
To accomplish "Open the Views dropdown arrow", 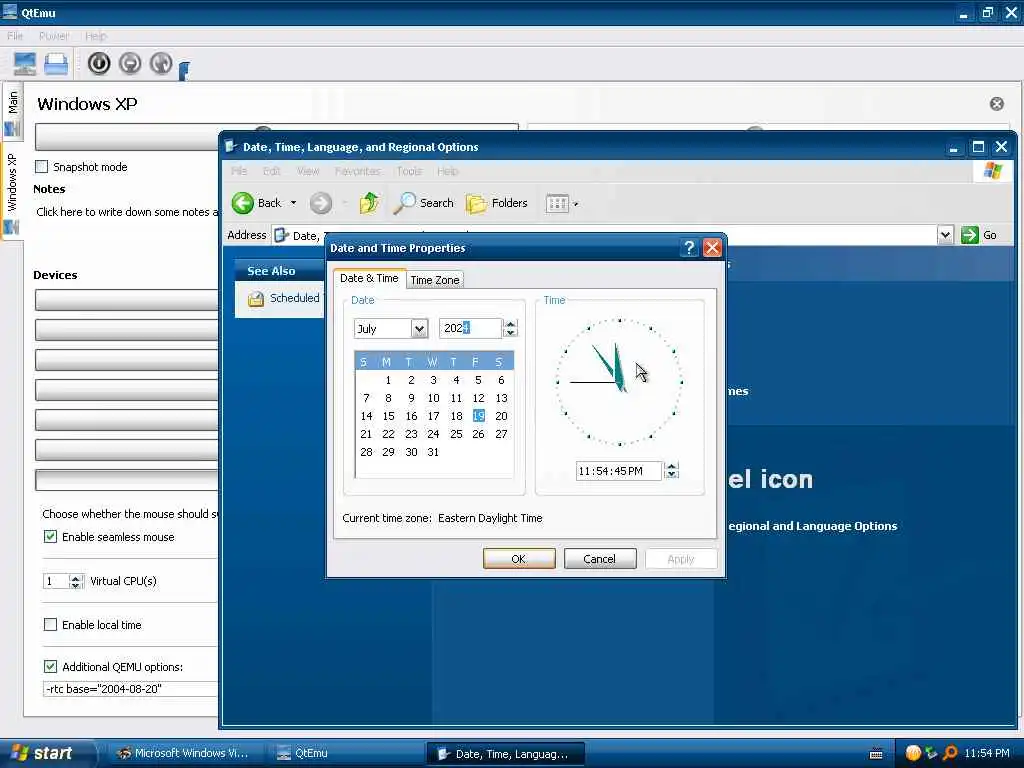I will point(575,204).
